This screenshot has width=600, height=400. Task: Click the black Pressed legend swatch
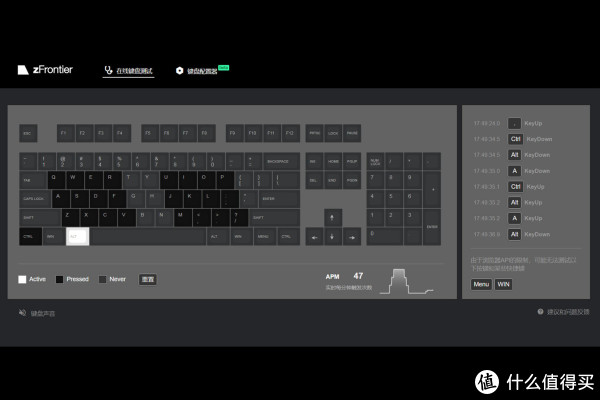pos(60,279)
